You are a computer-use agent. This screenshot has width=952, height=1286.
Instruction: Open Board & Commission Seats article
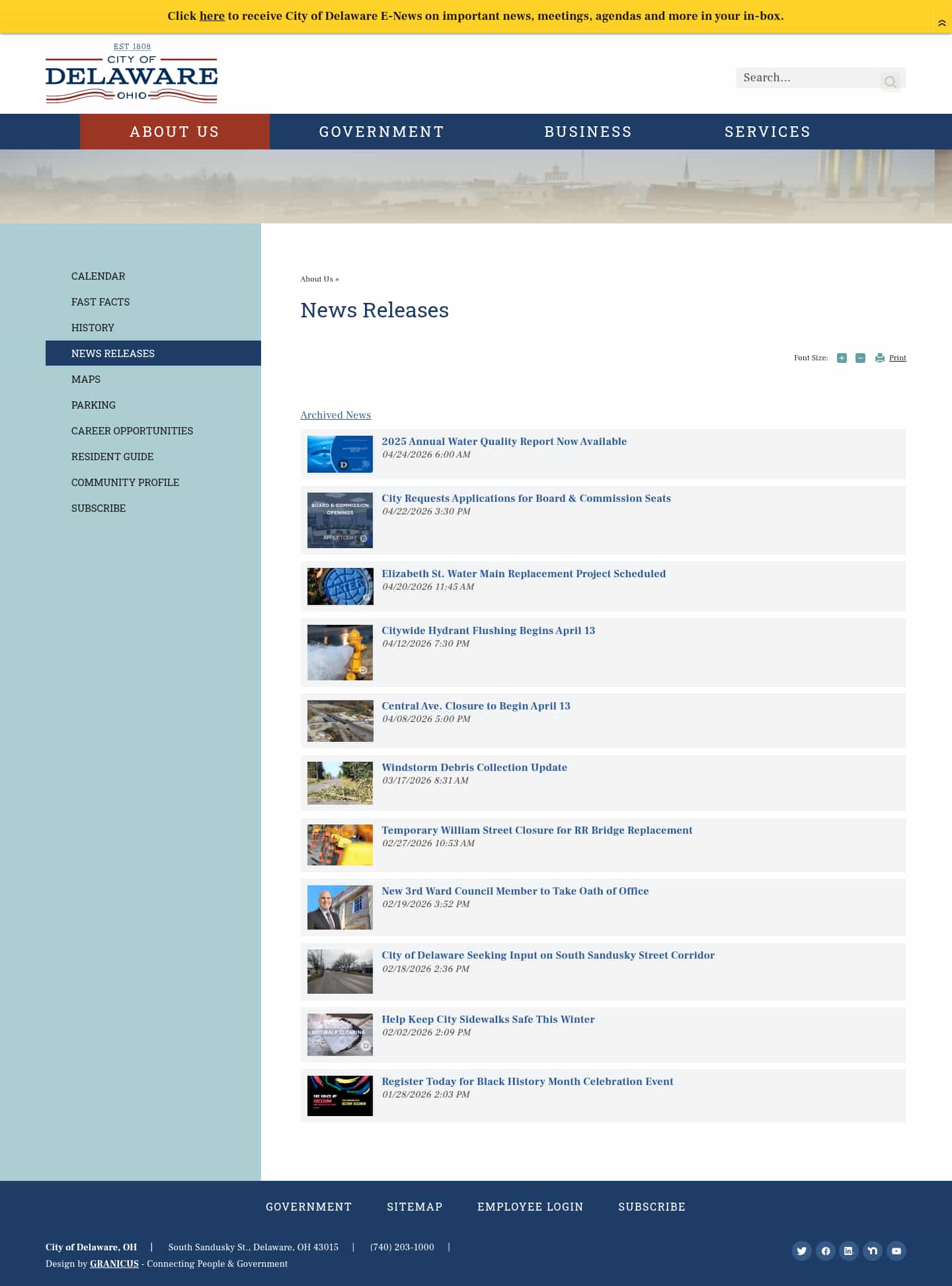click(x=526, y=498)
